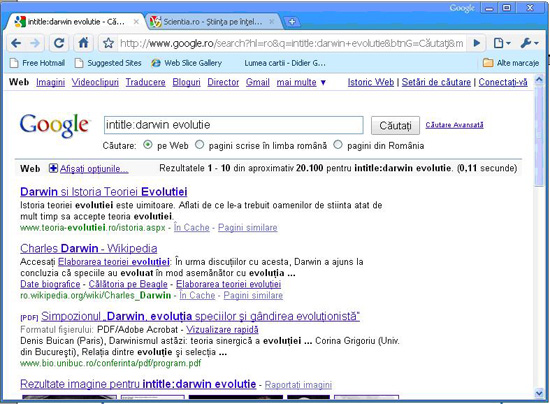The image size is (550, 404).
Task: Go to the home page icon
Action: (x=83, y=43)
